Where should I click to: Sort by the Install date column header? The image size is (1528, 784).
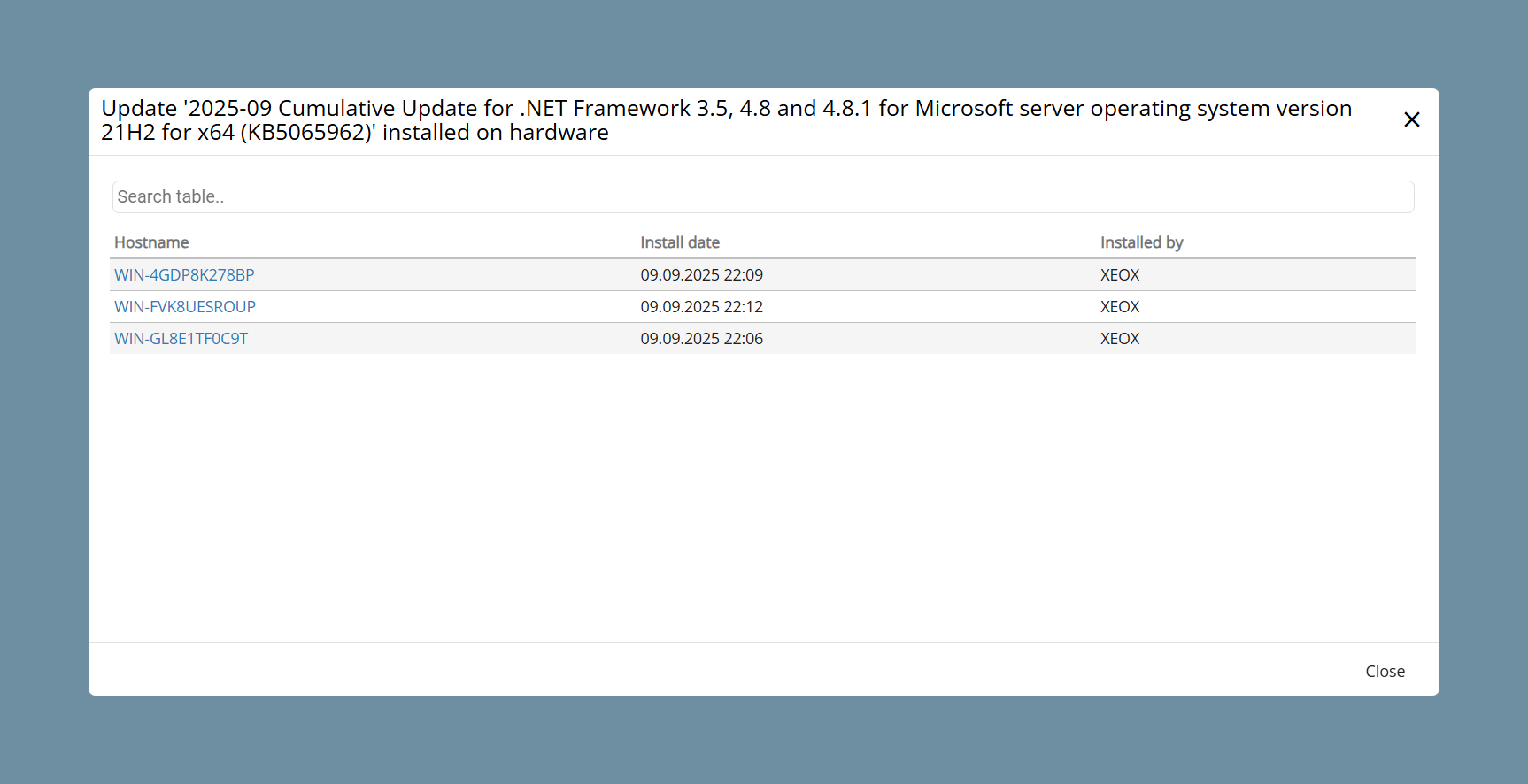[680, 242]
